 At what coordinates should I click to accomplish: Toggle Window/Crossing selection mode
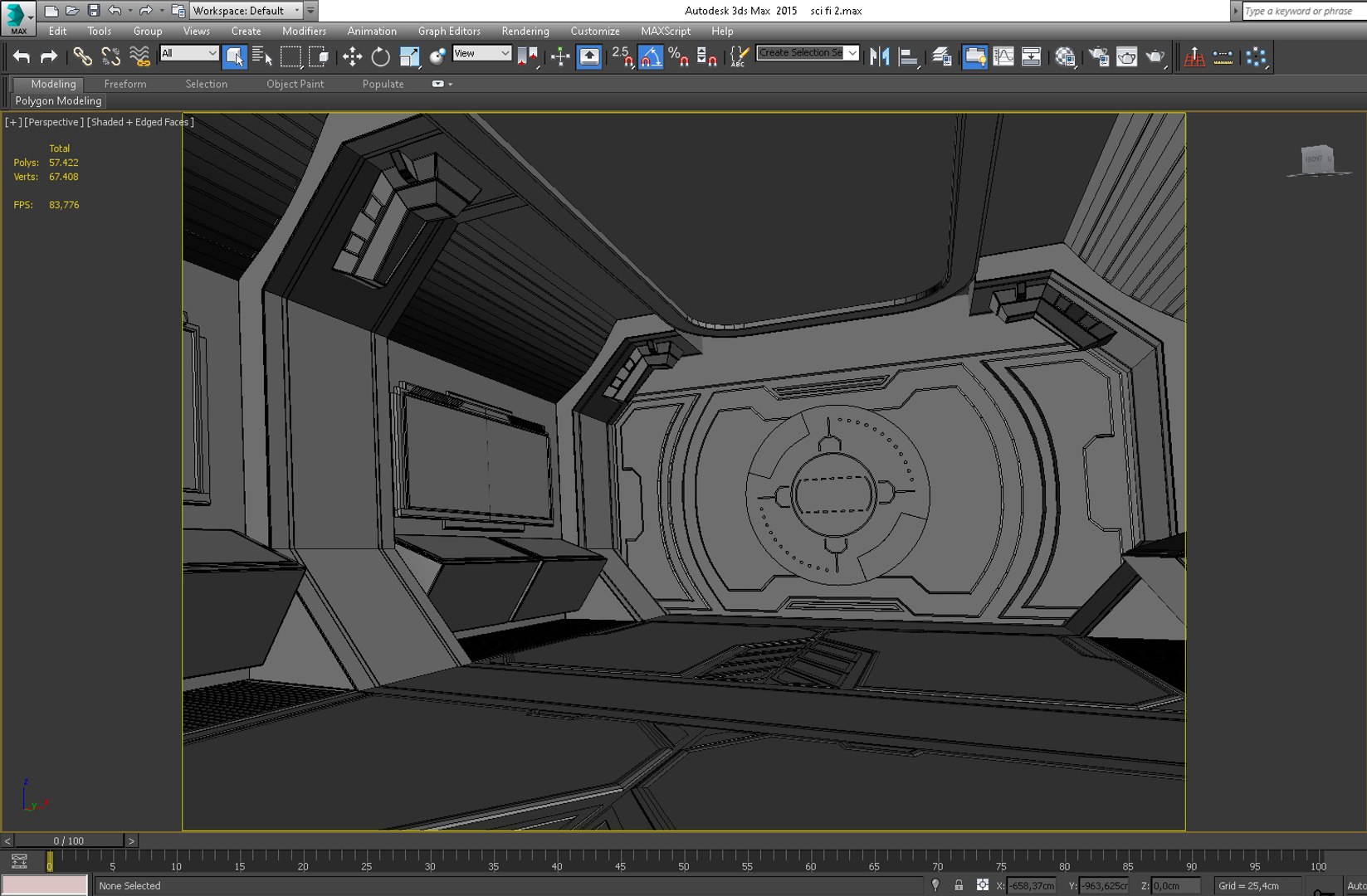tap(319, 56)
